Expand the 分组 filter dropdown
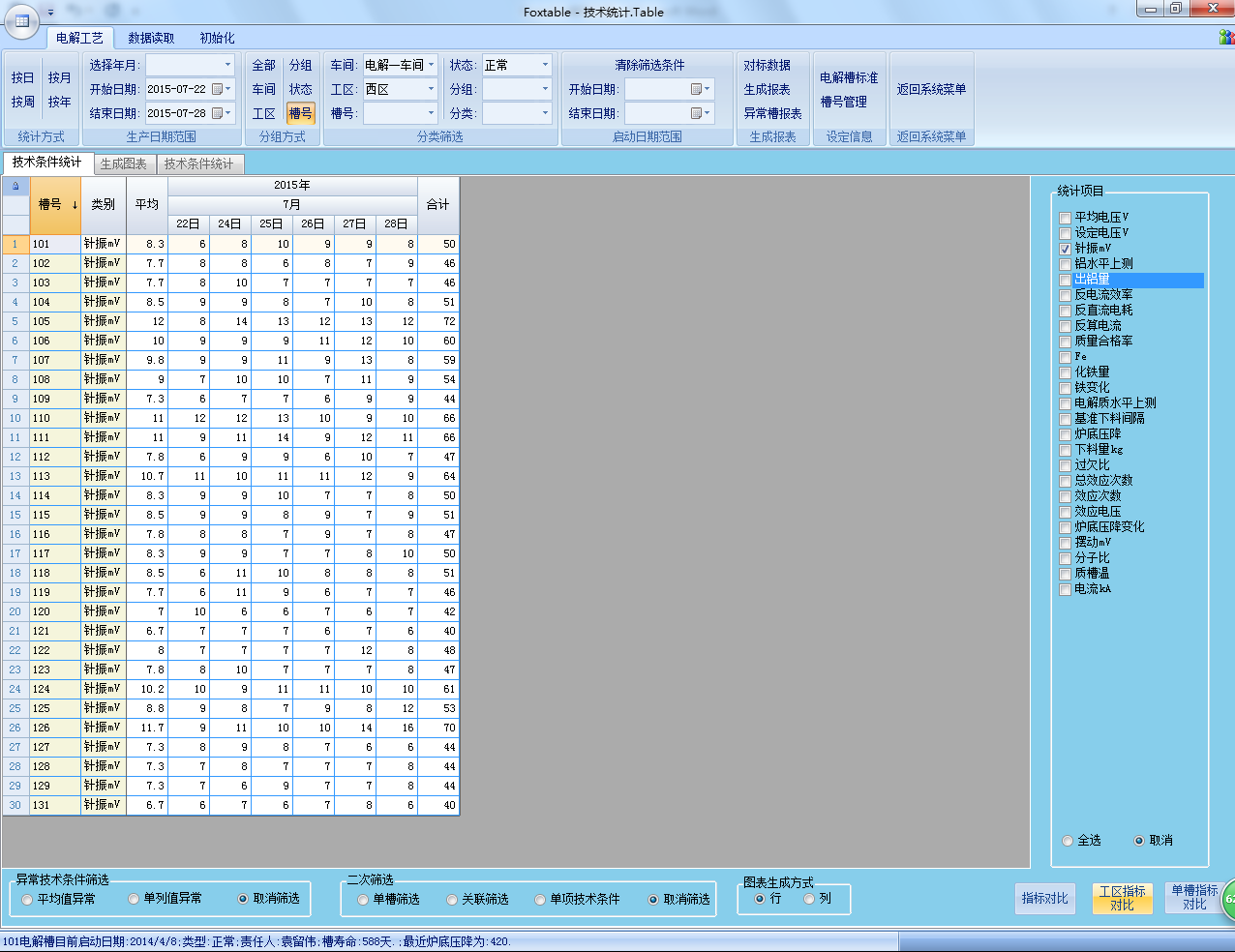 click(545, 89)
